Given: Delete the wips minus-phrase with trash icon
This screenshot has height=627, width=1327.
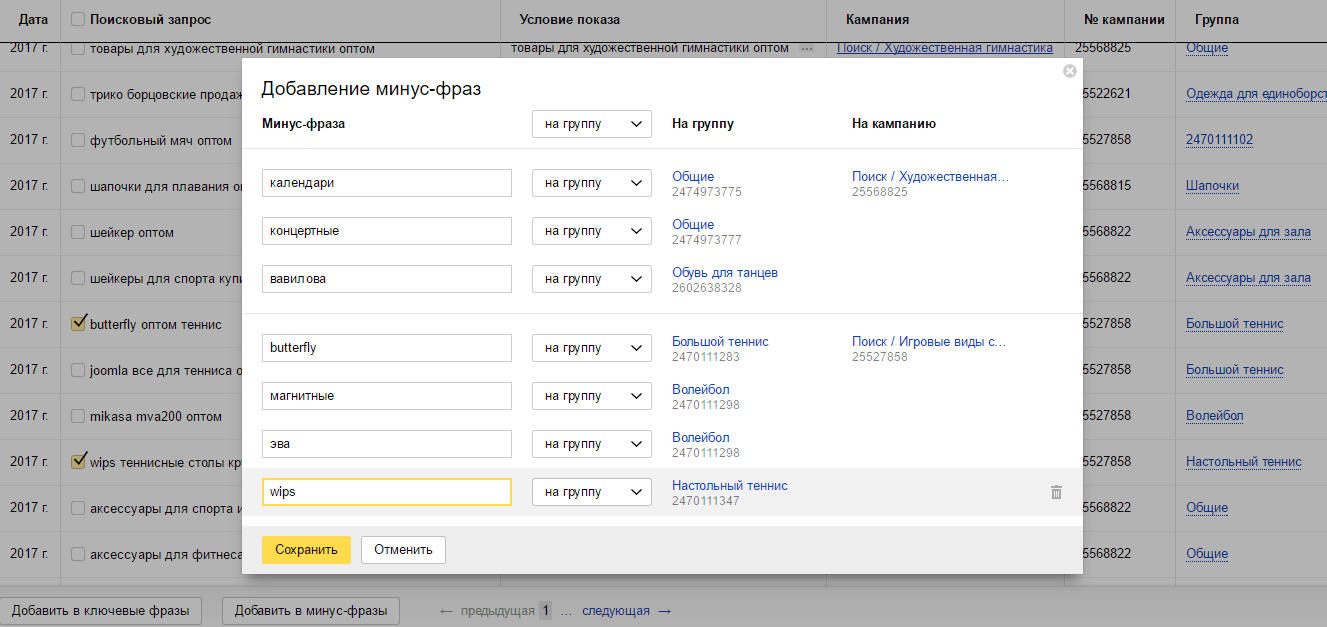Looking at the screenshot, I should (x=1056, y=492).
